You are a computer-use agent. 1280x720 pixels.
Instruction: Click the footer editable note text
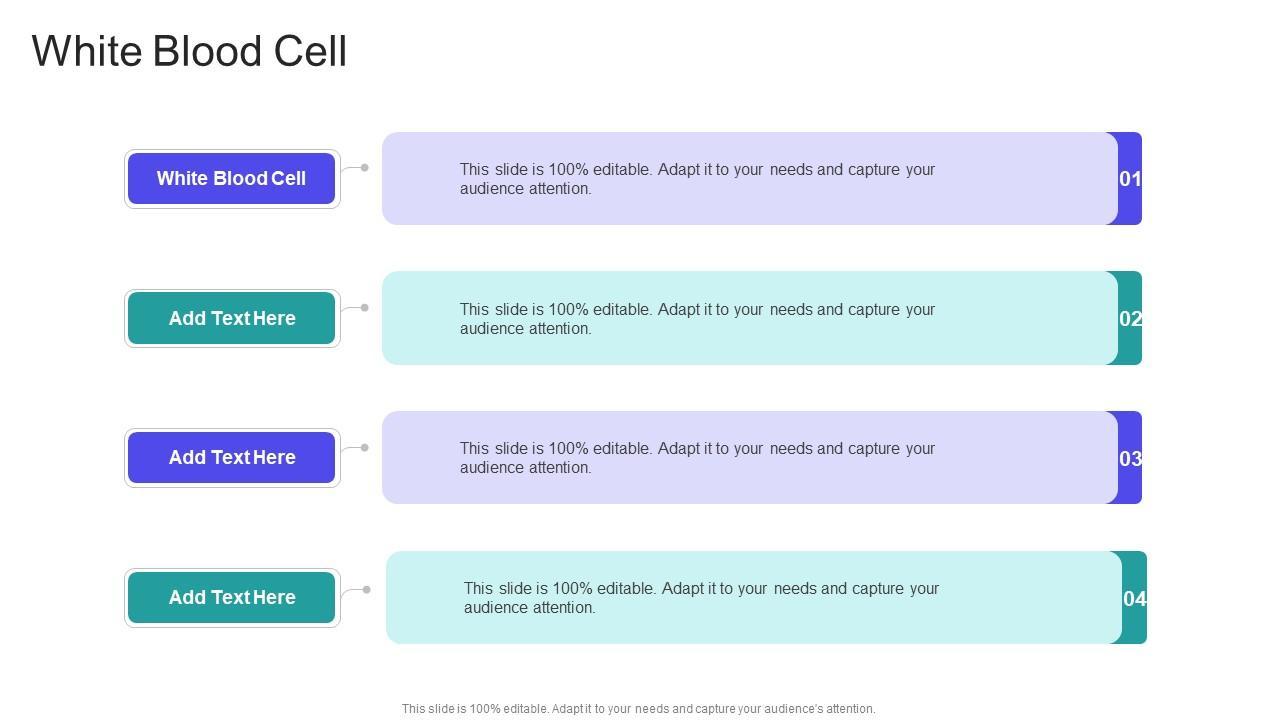coord(638,709)
